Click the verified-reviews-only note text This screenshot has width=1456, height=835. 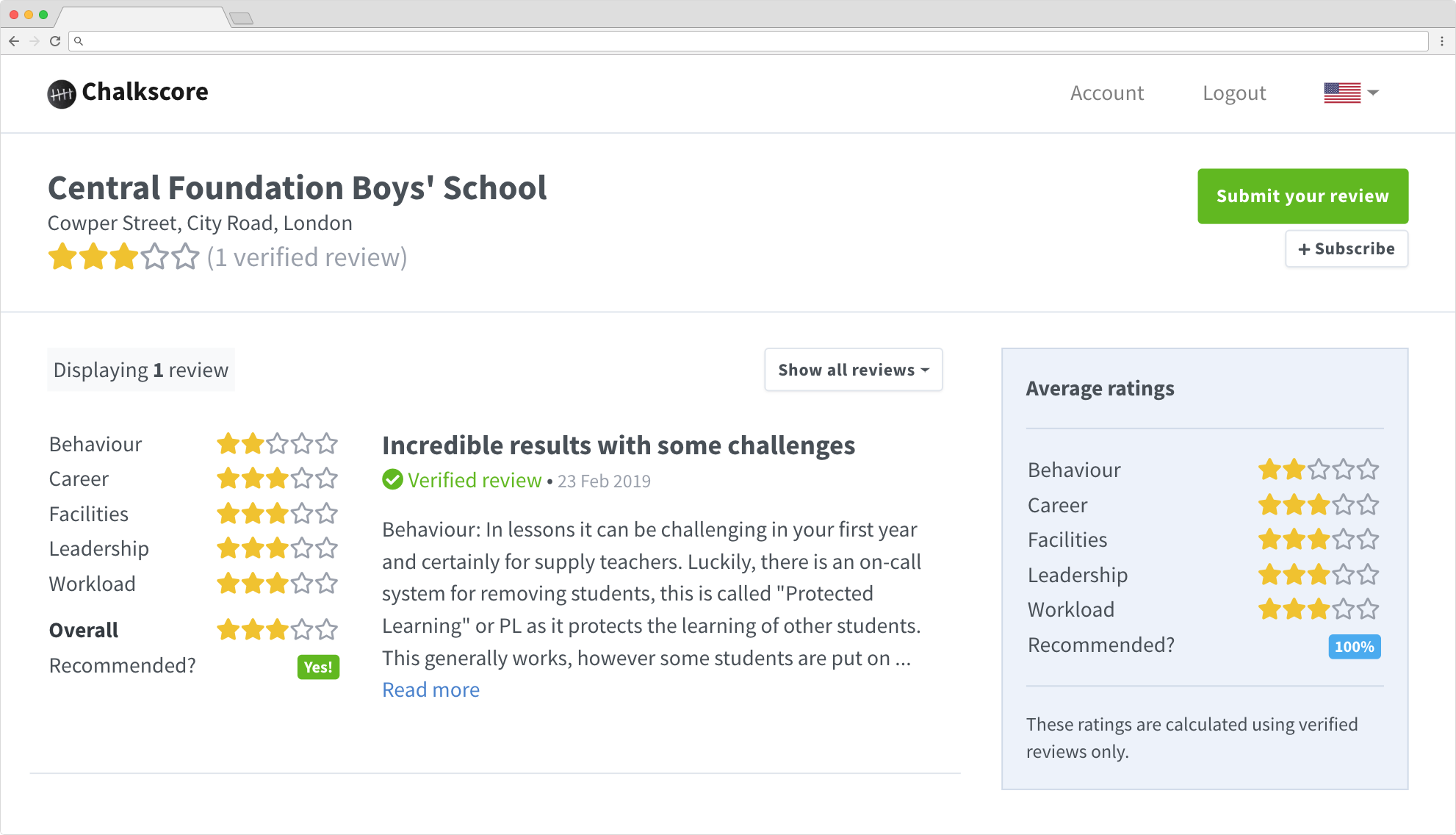[x=1192, y=738]
